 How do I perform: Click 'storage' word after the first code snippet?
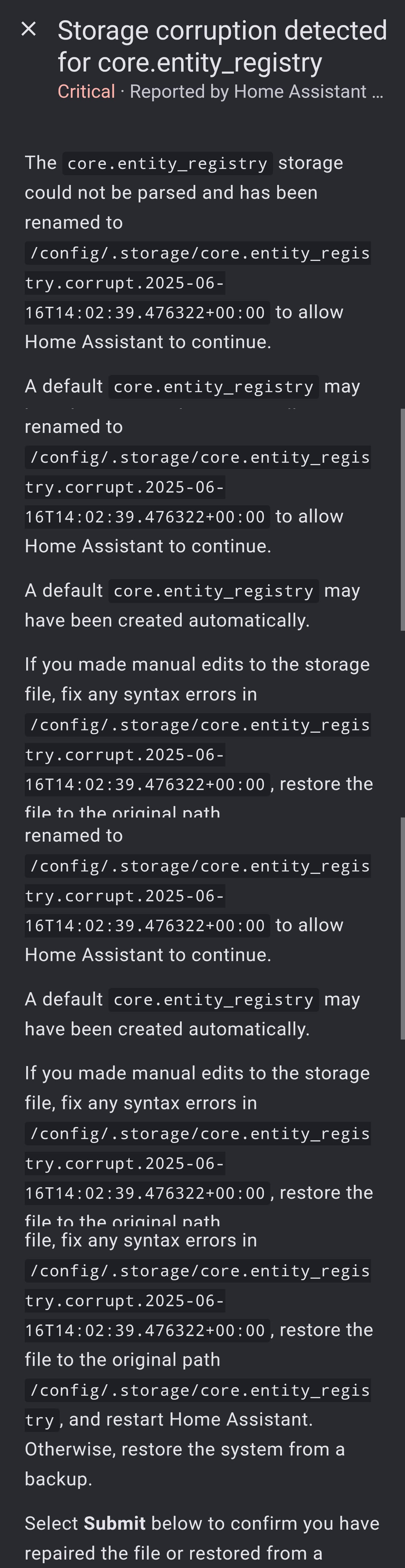(x=310, y=163)
